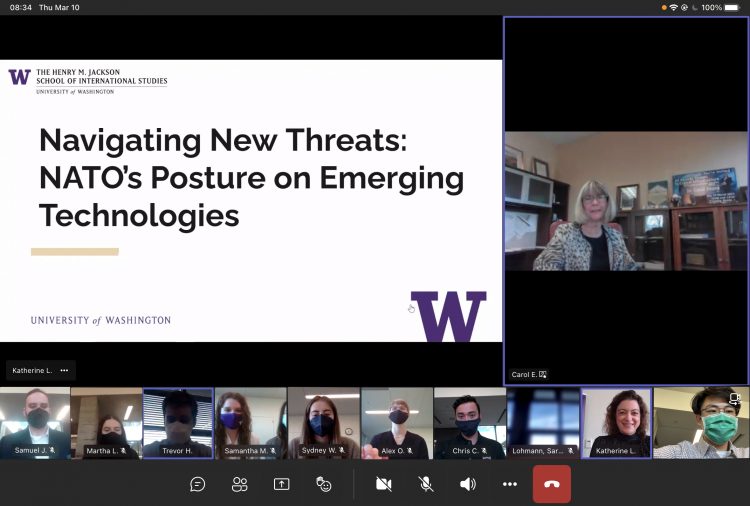Open the share content icon

[281, 484]
